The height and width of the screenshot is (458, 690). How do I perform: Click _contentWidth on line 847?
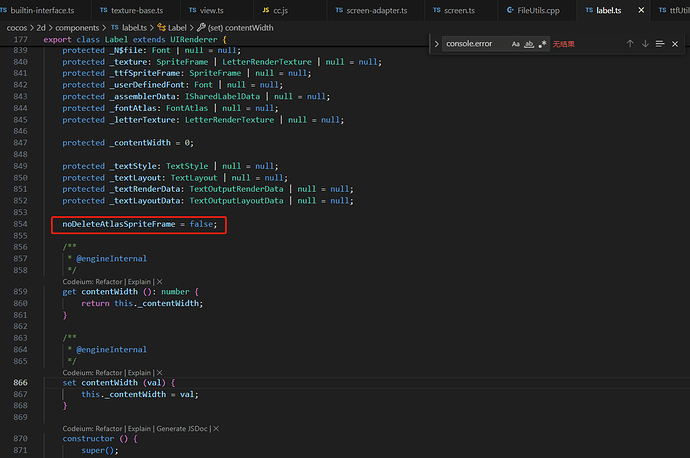(140, 143)
